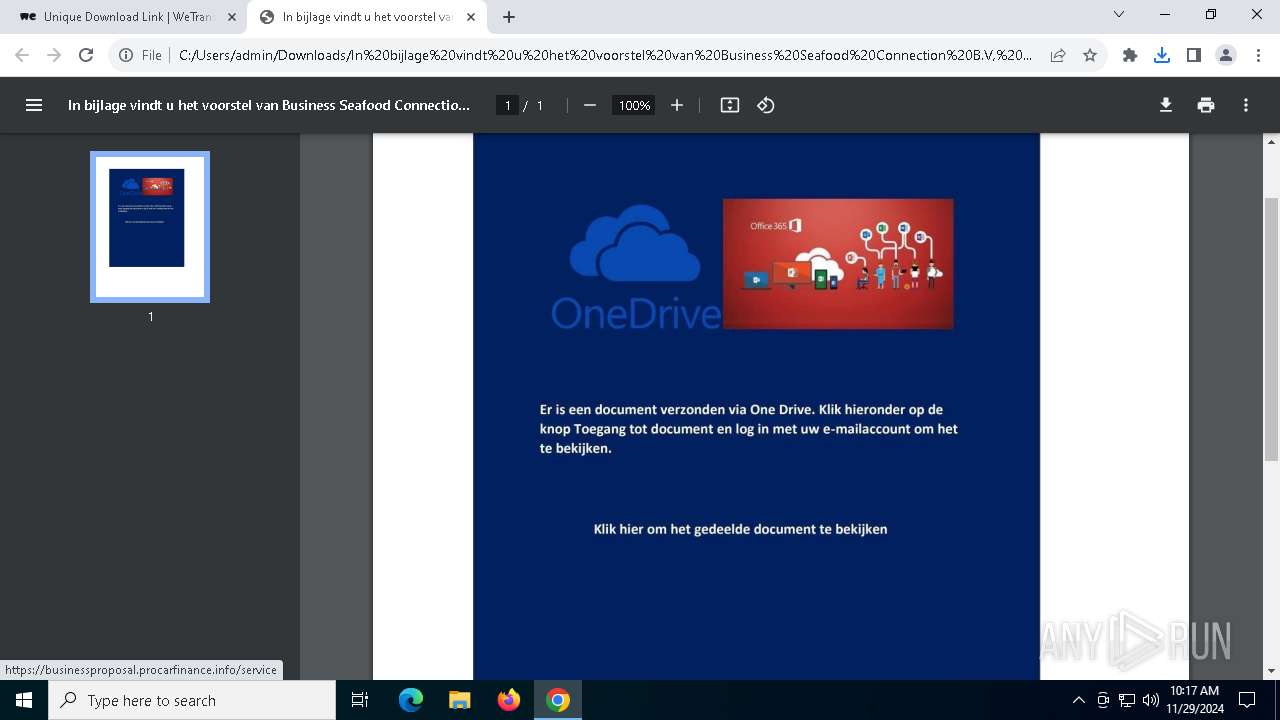This screenshot has width=1280, height=720.
Task: Click the Fit to page icon
Action: [x=730, y=105]
